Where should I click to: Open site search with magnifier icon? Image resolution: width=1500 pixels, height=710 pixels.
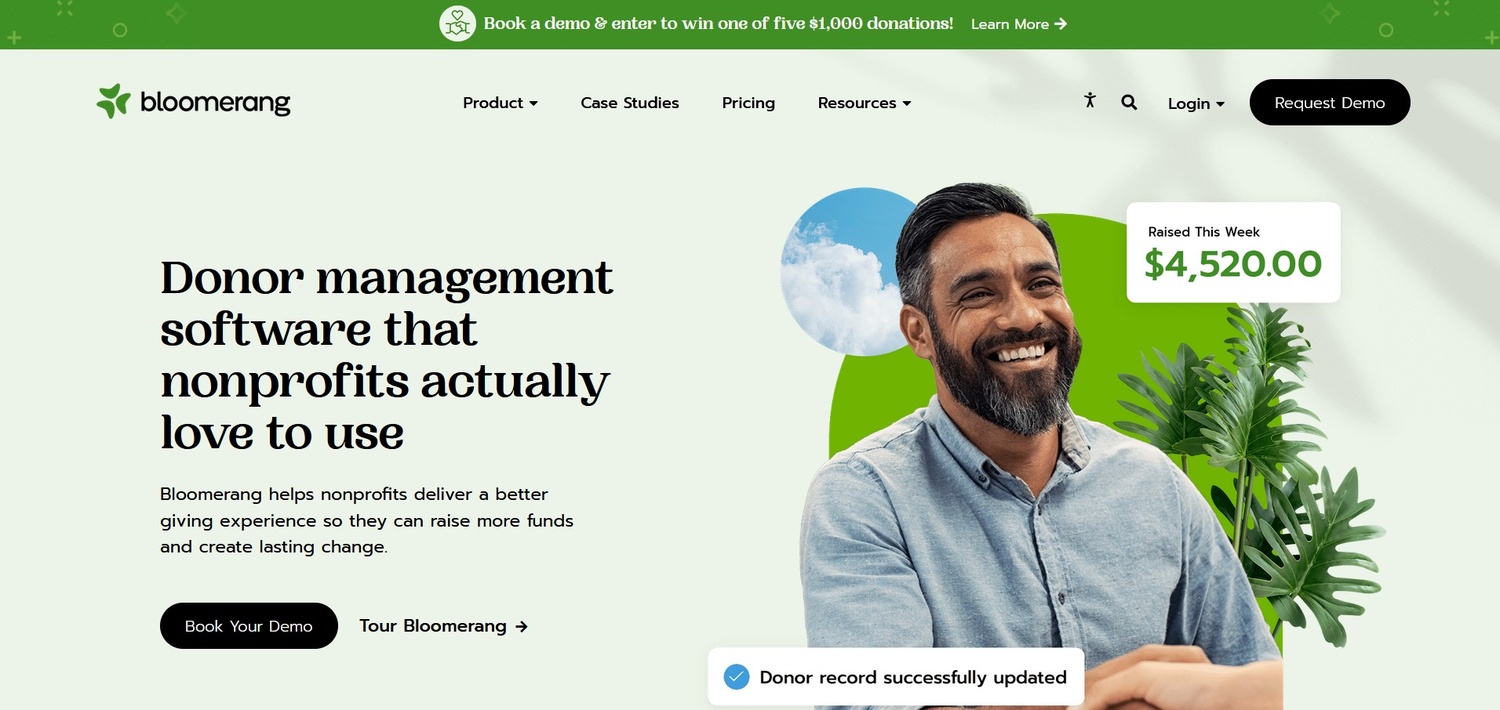coord(1129,102)
